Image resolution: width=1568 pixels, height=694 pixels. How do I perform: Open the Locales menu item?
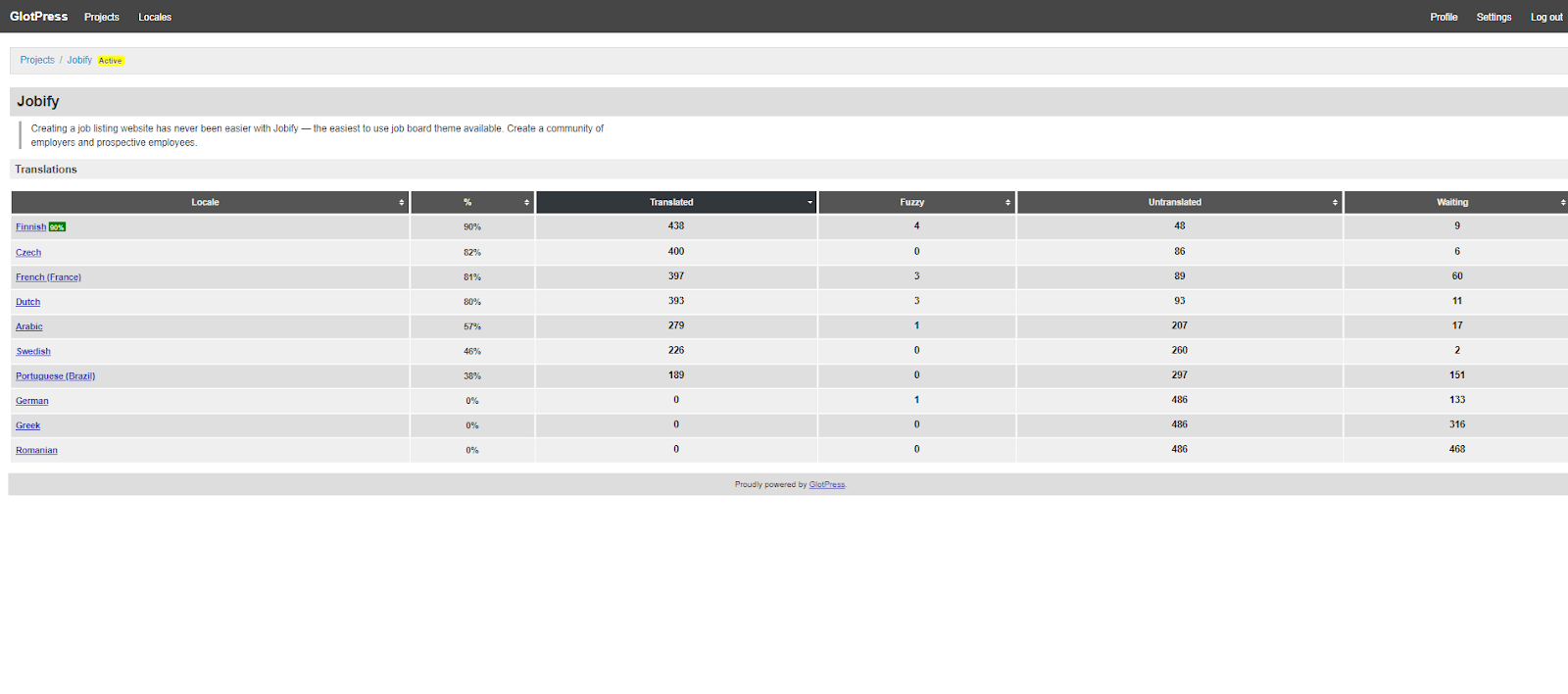(155, 17)
